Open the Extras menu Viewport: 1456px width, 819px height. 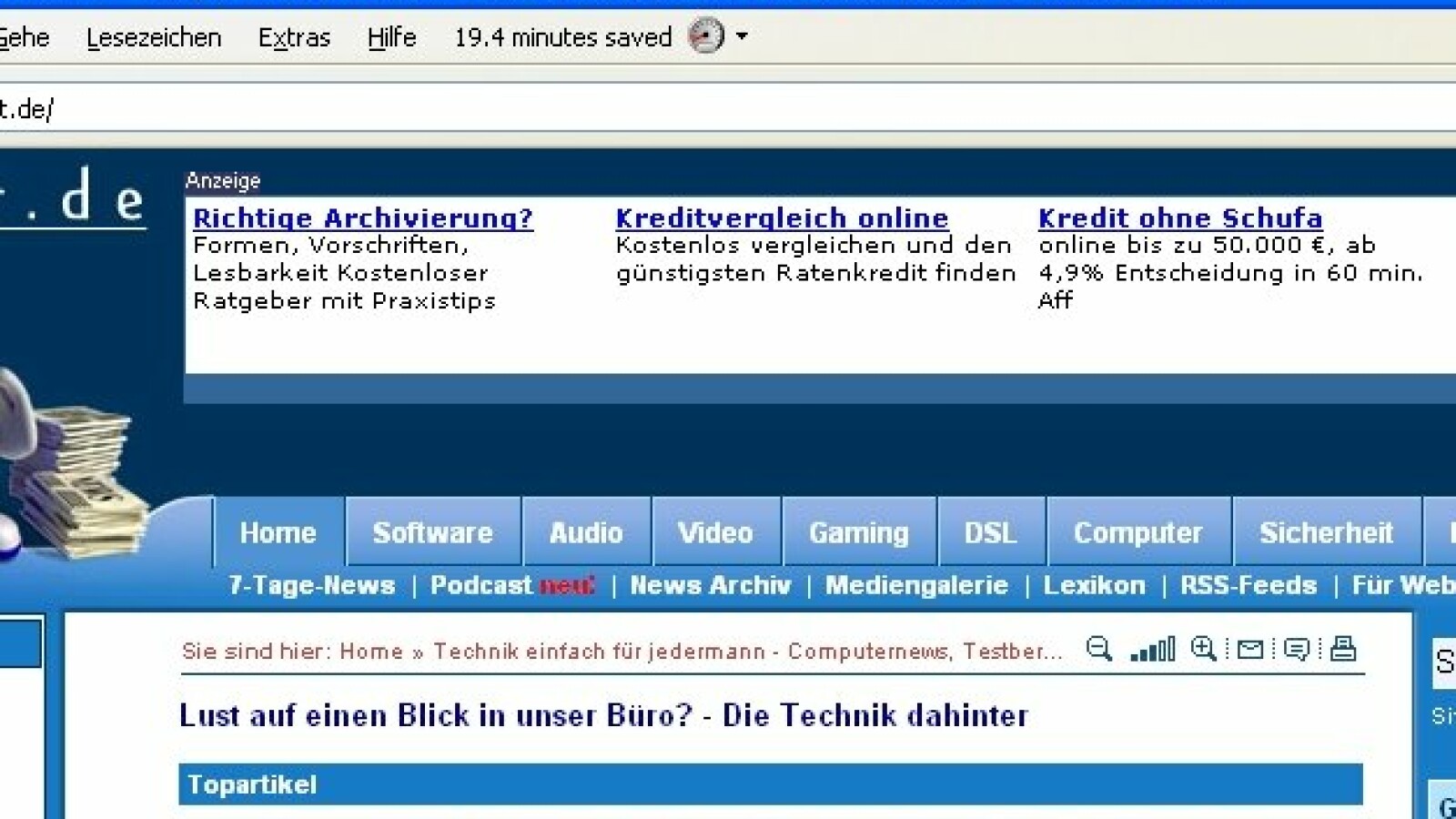294,37
